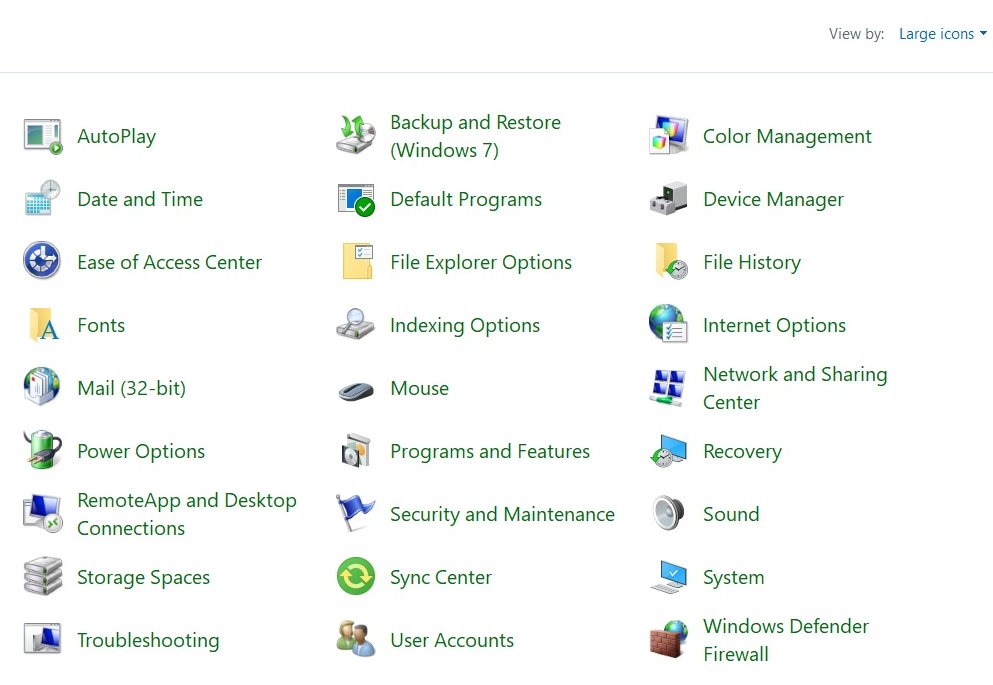Click the Storage Spaces drives icon
Viewport: 993px width, 685px height.
42,576
